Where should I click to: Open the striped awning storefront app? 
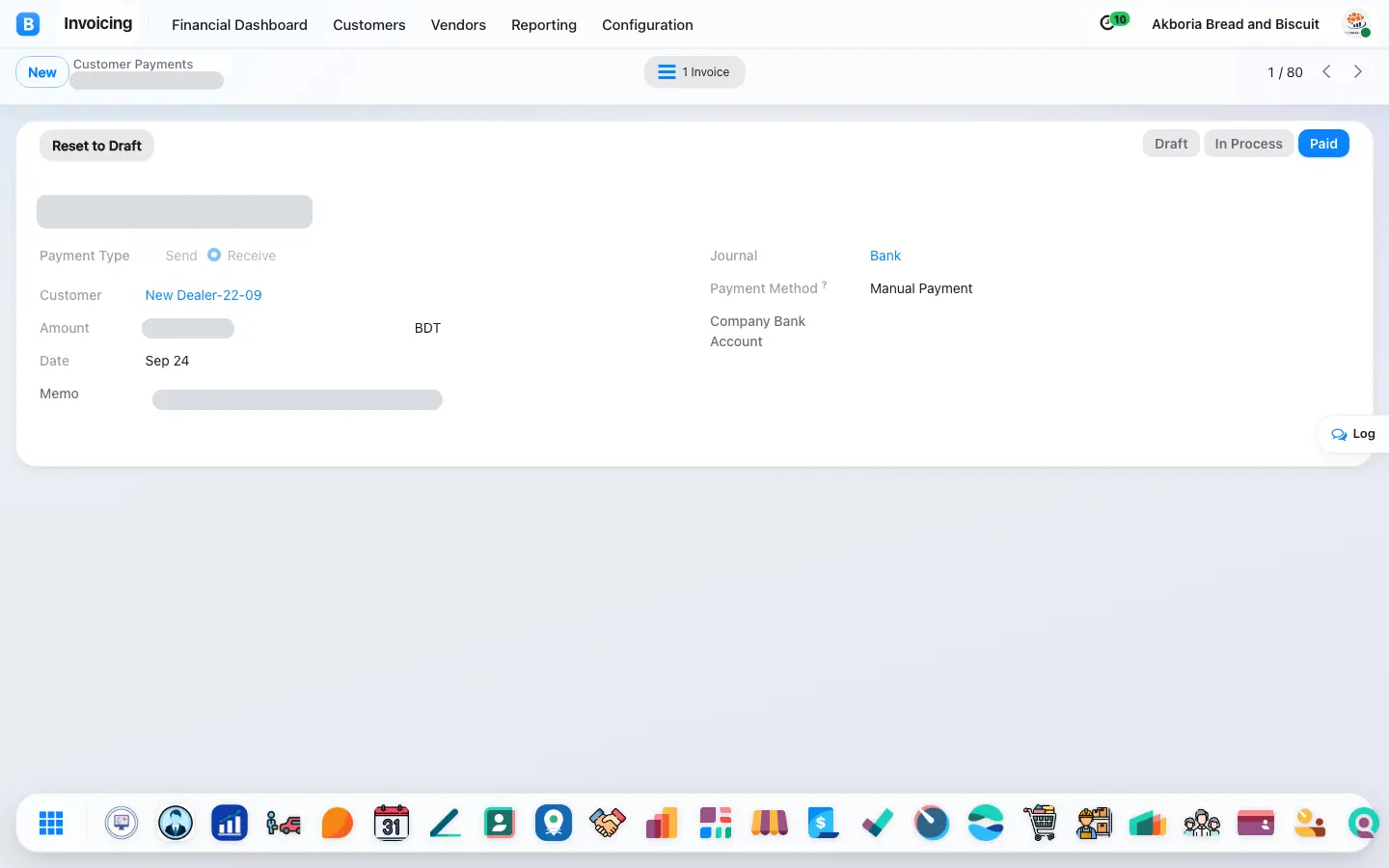click(770, 823)
